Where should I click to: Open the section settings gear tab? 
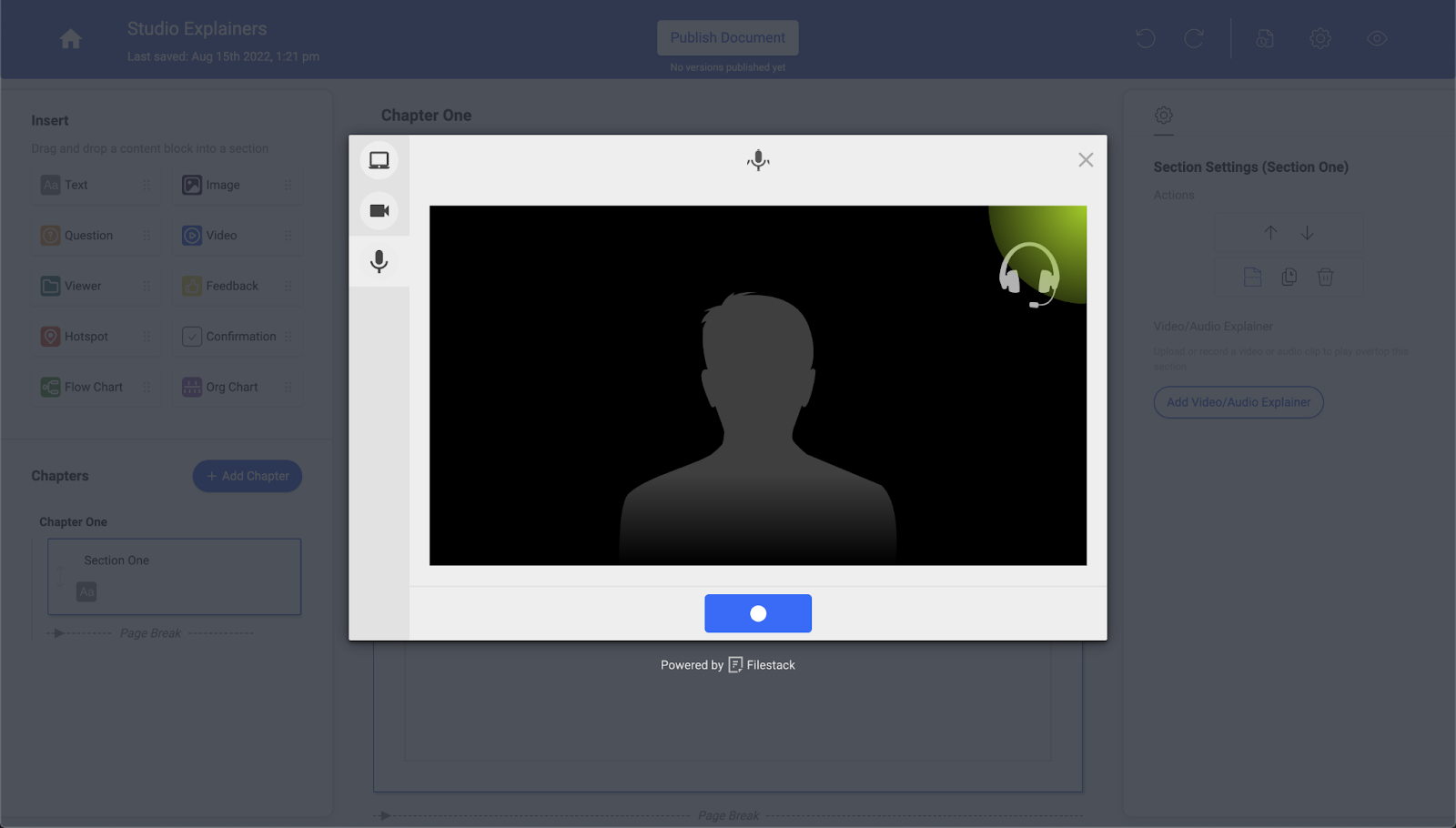[1163, 116]
